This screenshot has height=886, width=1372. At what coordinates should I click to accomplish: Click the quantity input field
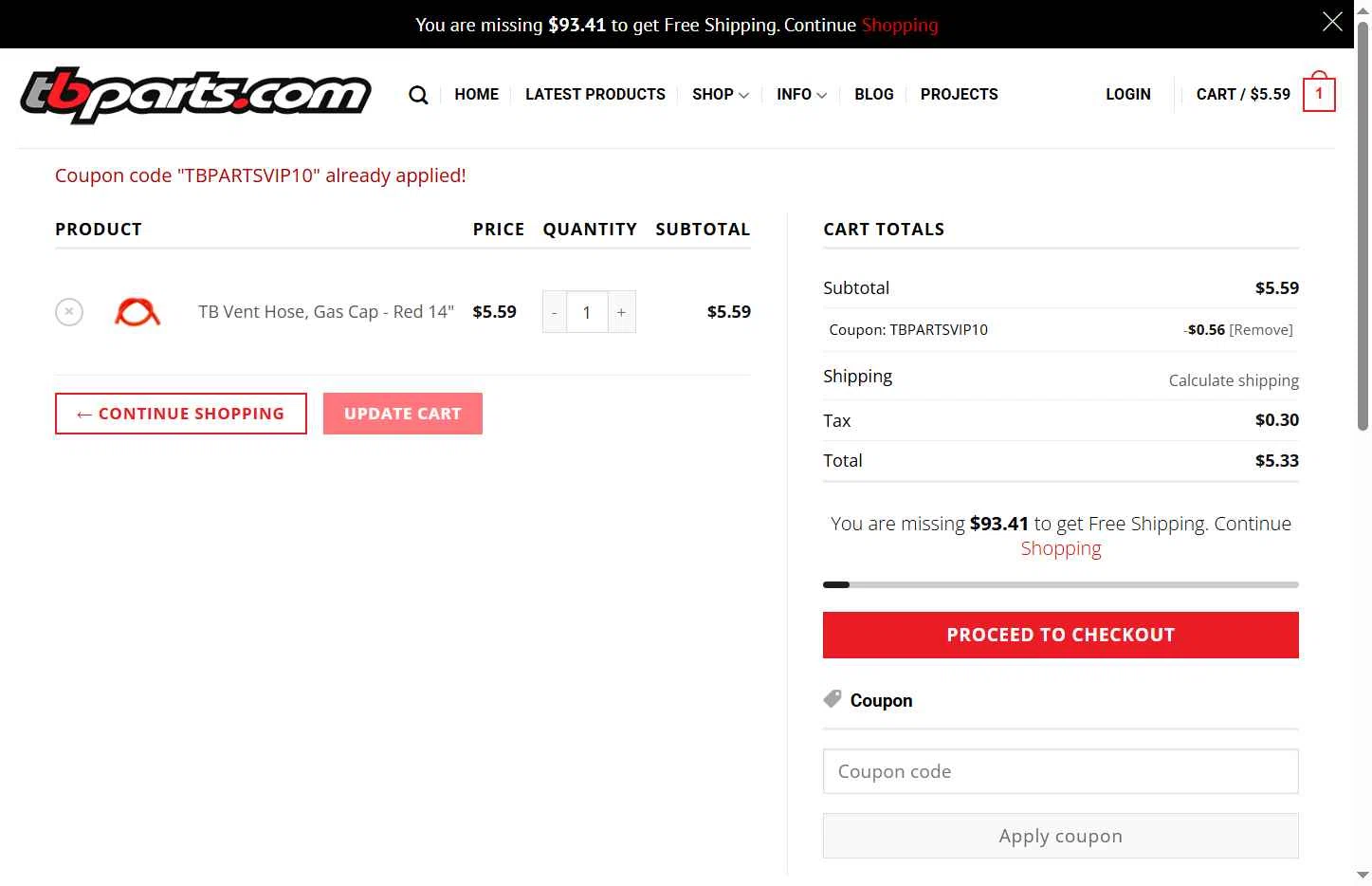(587, 312)
